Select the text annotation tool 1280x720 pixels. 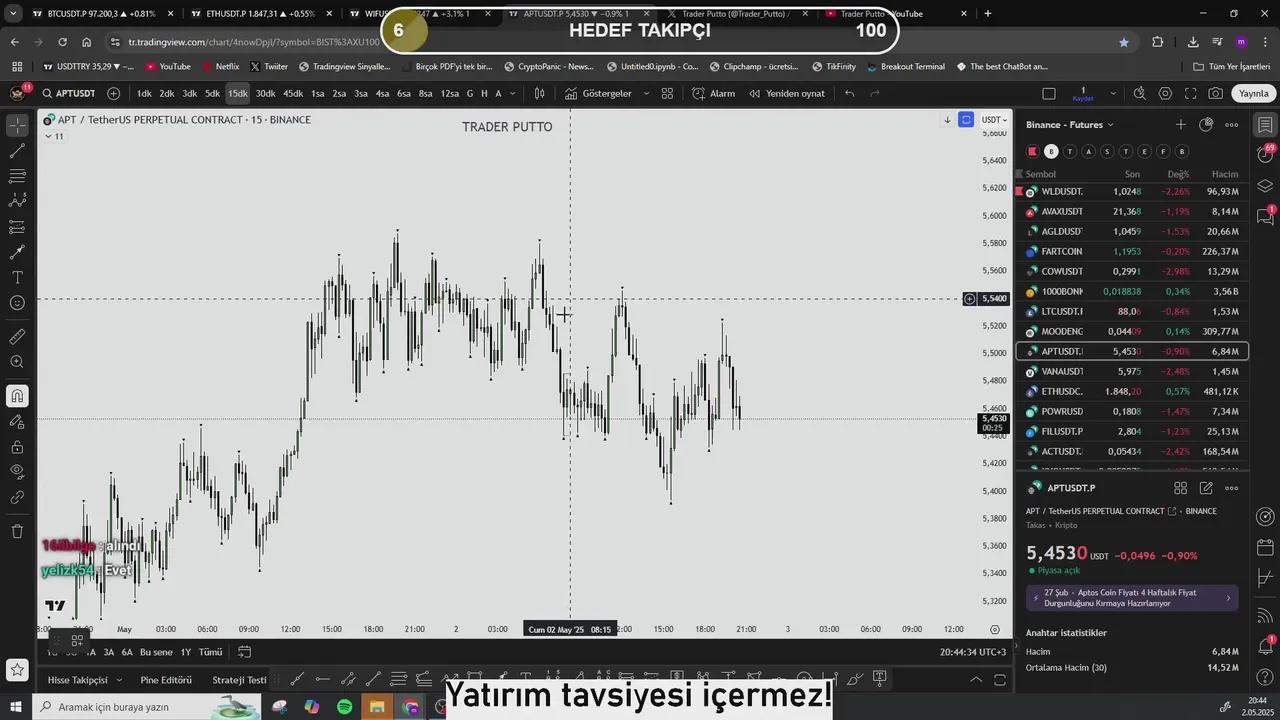[17, 277]
